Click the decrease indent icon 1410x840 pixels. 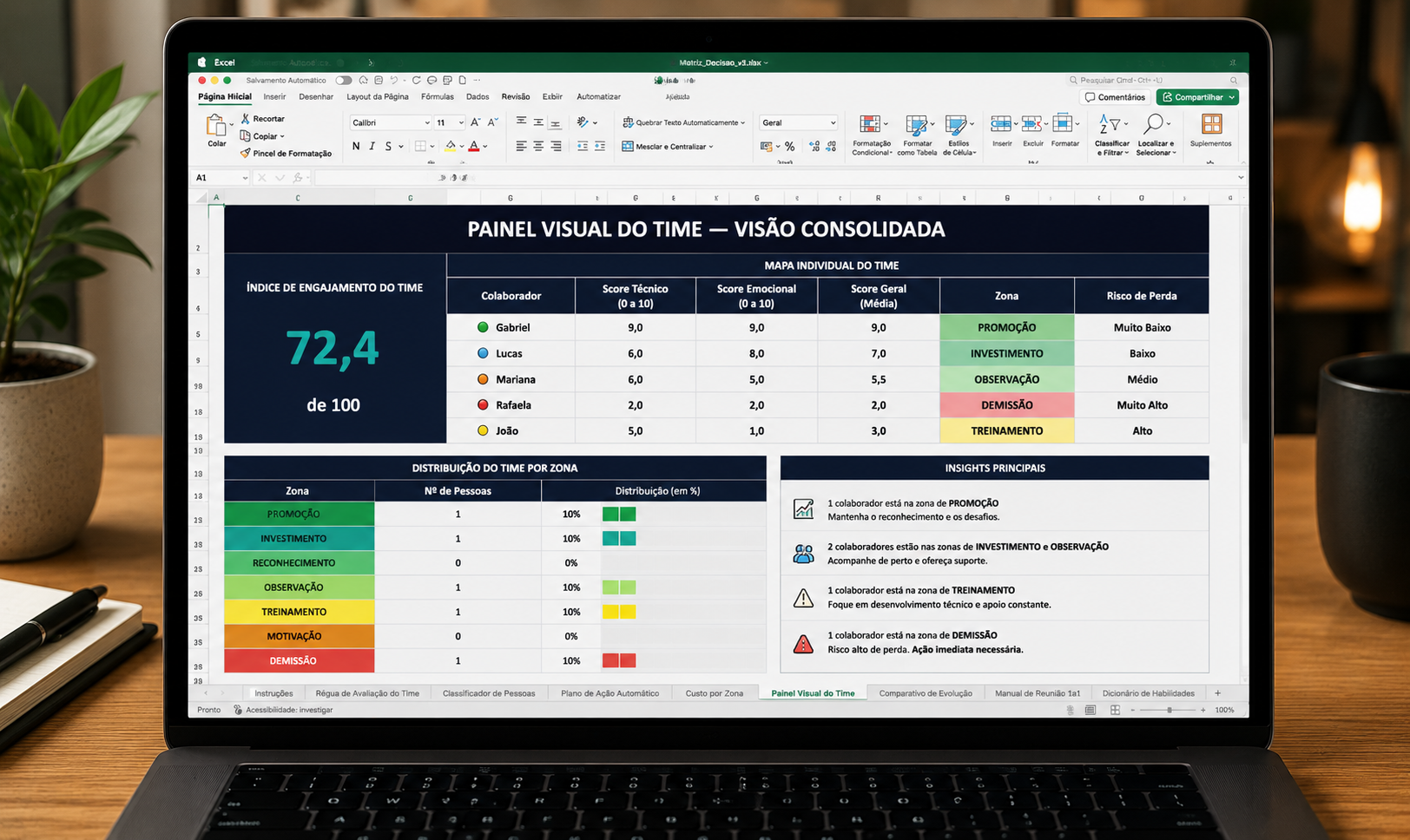click(x=583, y=147)
